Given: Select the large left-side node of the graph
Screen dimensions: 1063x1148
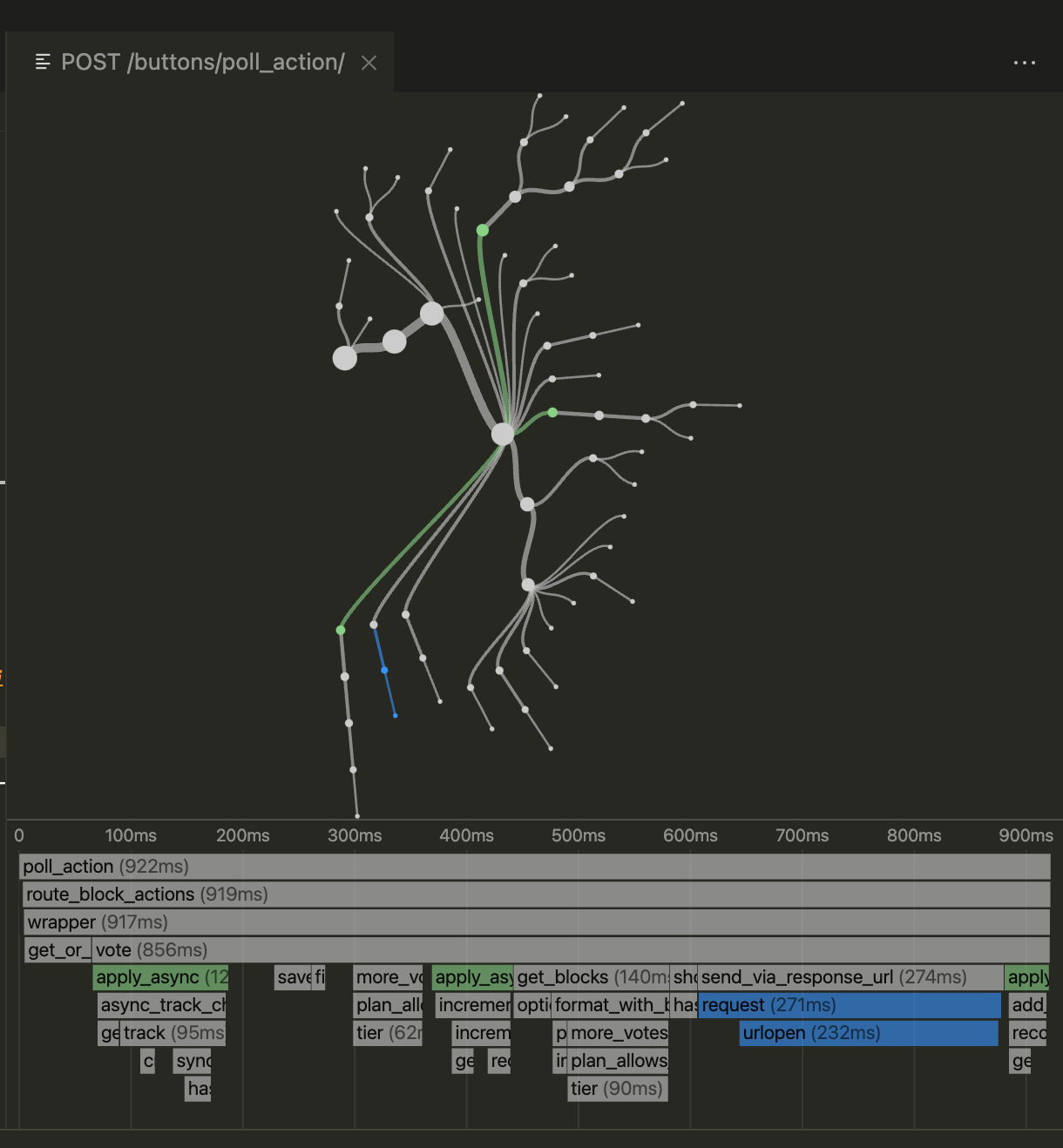Looking at the screenshot, I should tap(344, 357).
